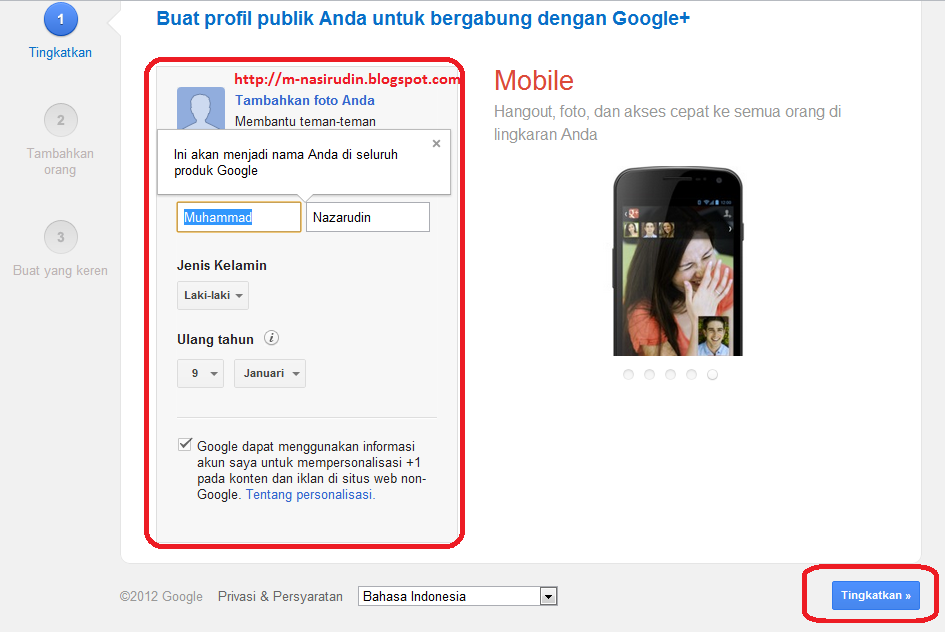
Task: Click Buat yang keren step label
Action: pyautogui.click(x=60, y=271)
